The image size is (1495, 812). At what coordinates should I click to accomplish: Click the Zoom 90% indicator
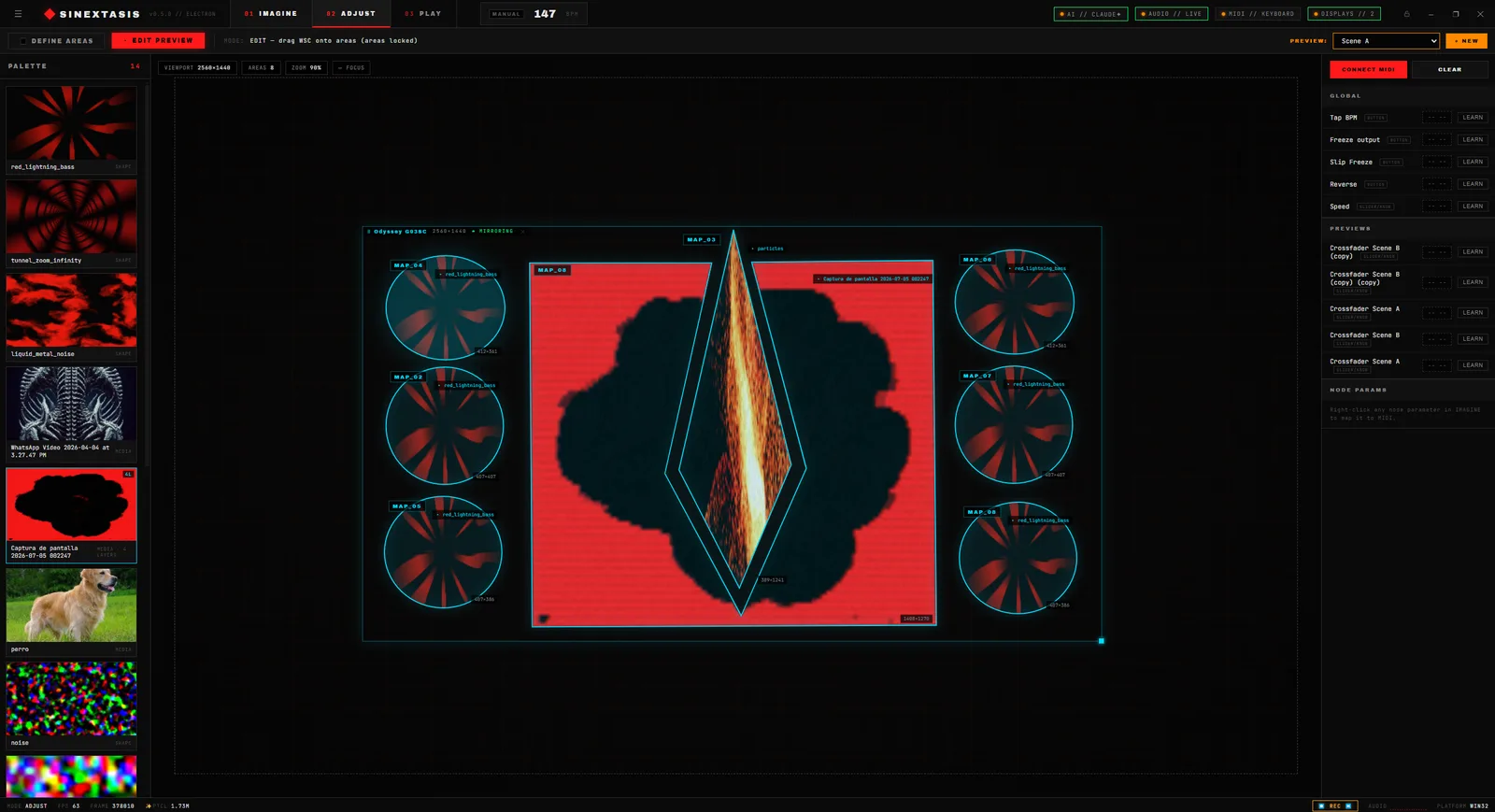tap(306, 67)
